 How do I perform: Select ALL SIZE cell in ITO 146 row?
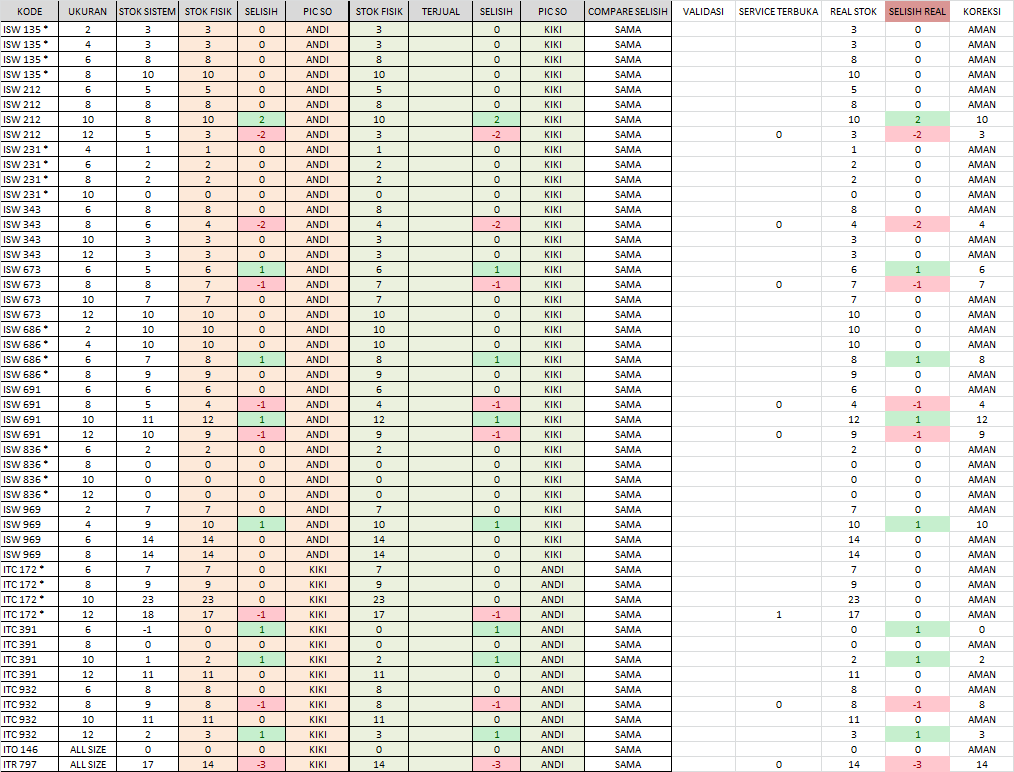[88, 749]
